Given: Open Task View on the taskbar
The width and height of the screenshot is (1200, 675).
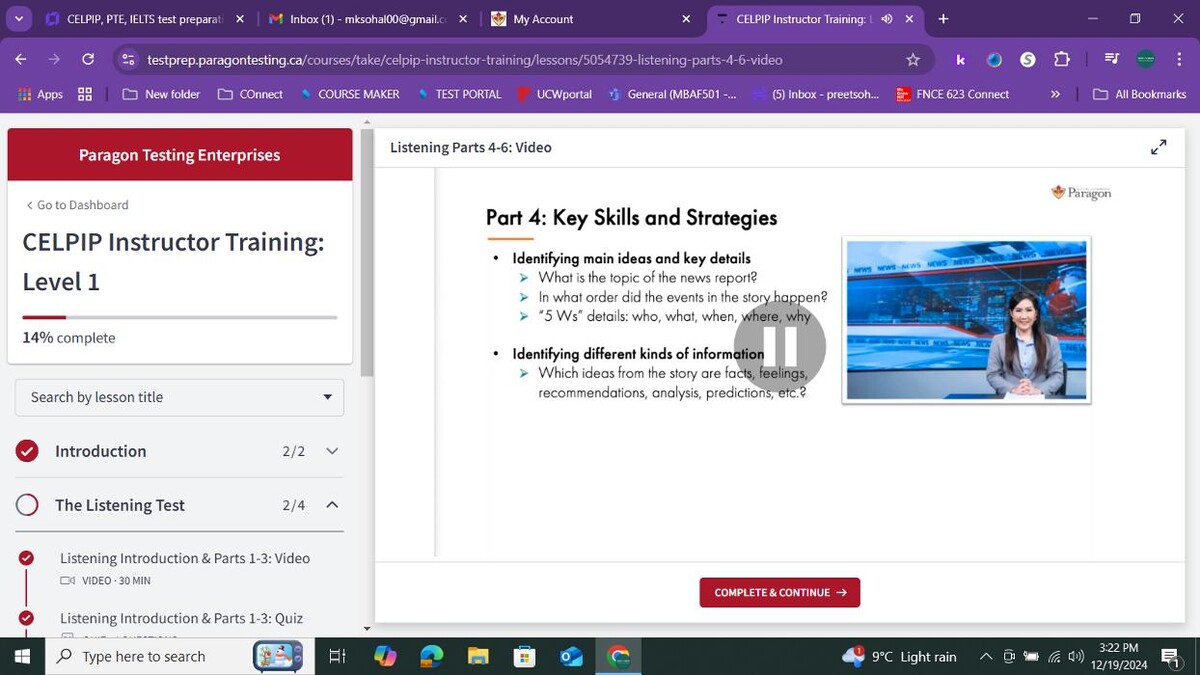Looking at the screenshot, I should click(x=337, y=656).
